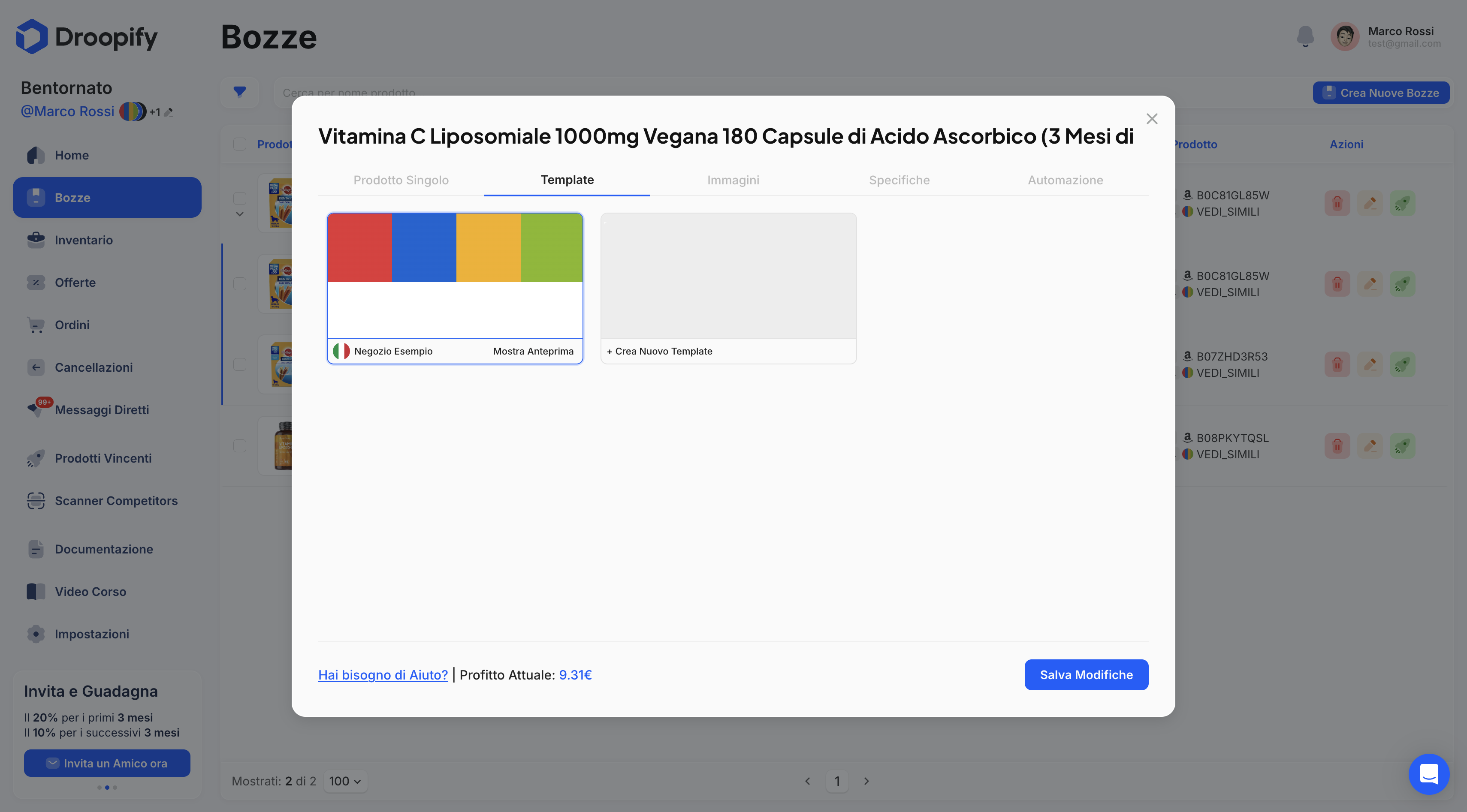The height and width of the screenshot is (812, 1467).
Task: Open Messaggi Diretti with 99+ badge
Action: (x=88, y=409)
